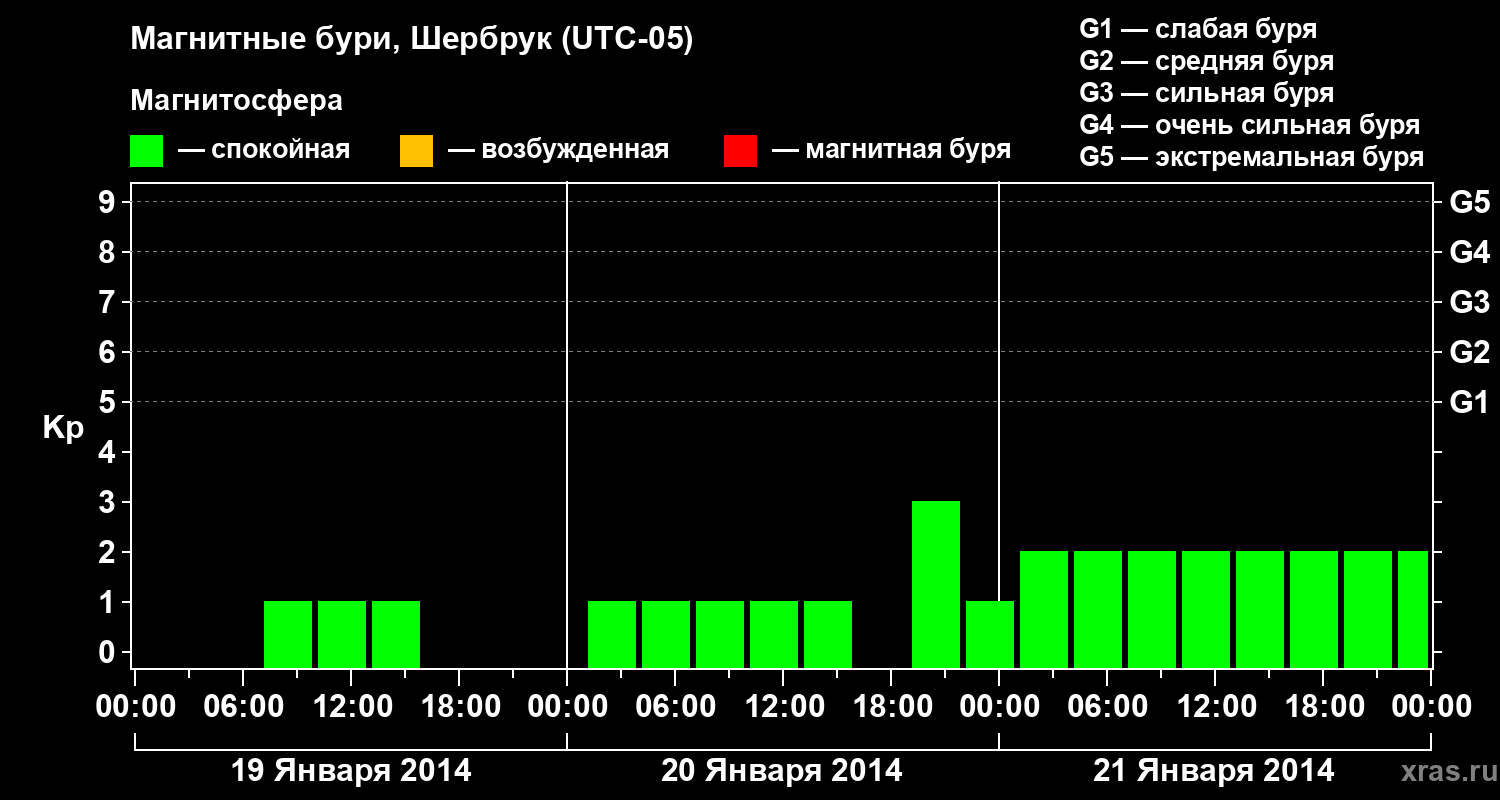This screenshot has width=1500, height=800.
Task: Click the orange 'возбужденная' legend swatch
Action: [416, 151]
